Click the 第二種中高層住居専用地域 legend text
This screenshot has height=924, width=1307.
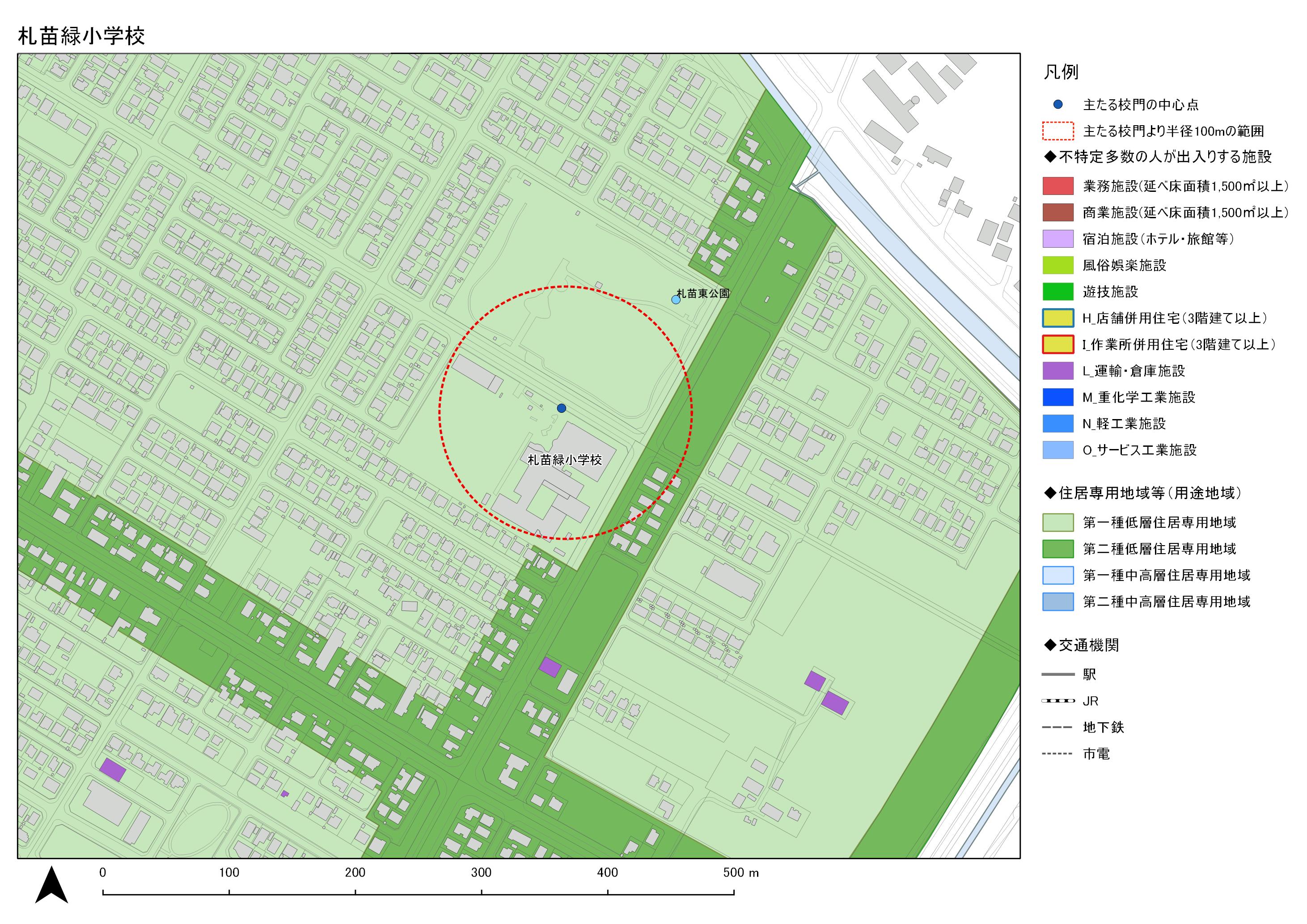pyautogui.click(x=1167, y=602)
